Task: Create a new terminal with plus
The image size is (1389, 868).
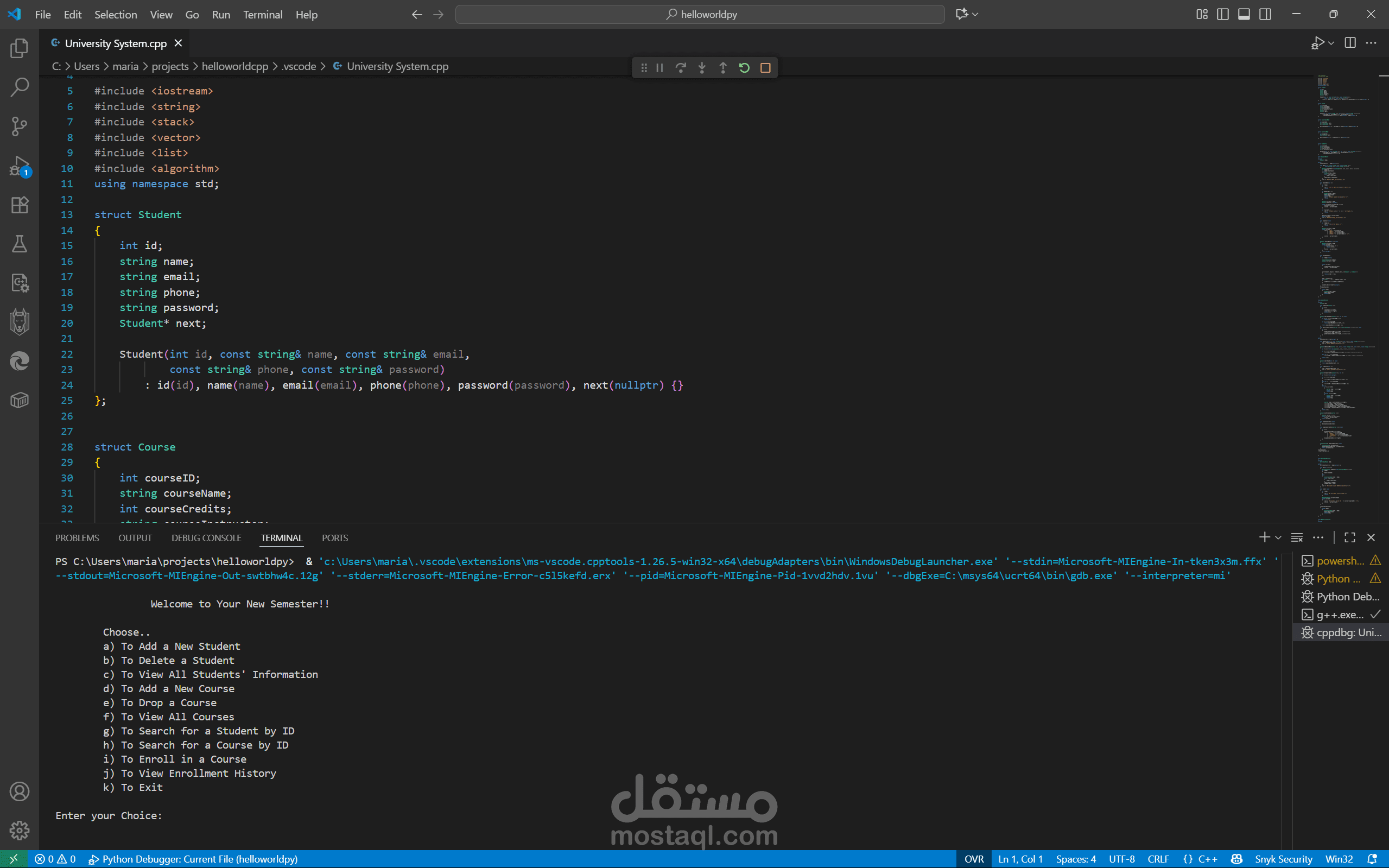Action: click(1264, 537)
